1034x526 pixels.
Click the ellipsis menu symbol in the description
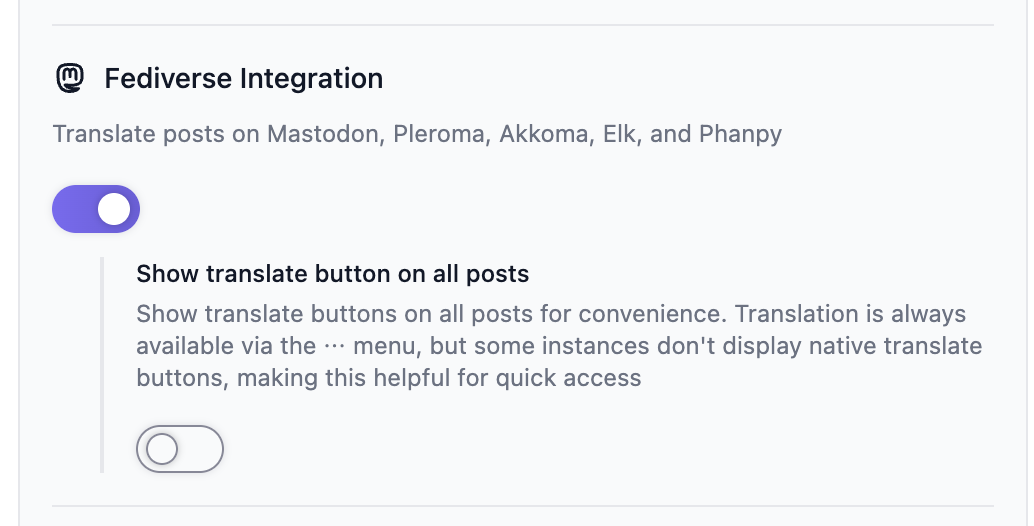334,346
